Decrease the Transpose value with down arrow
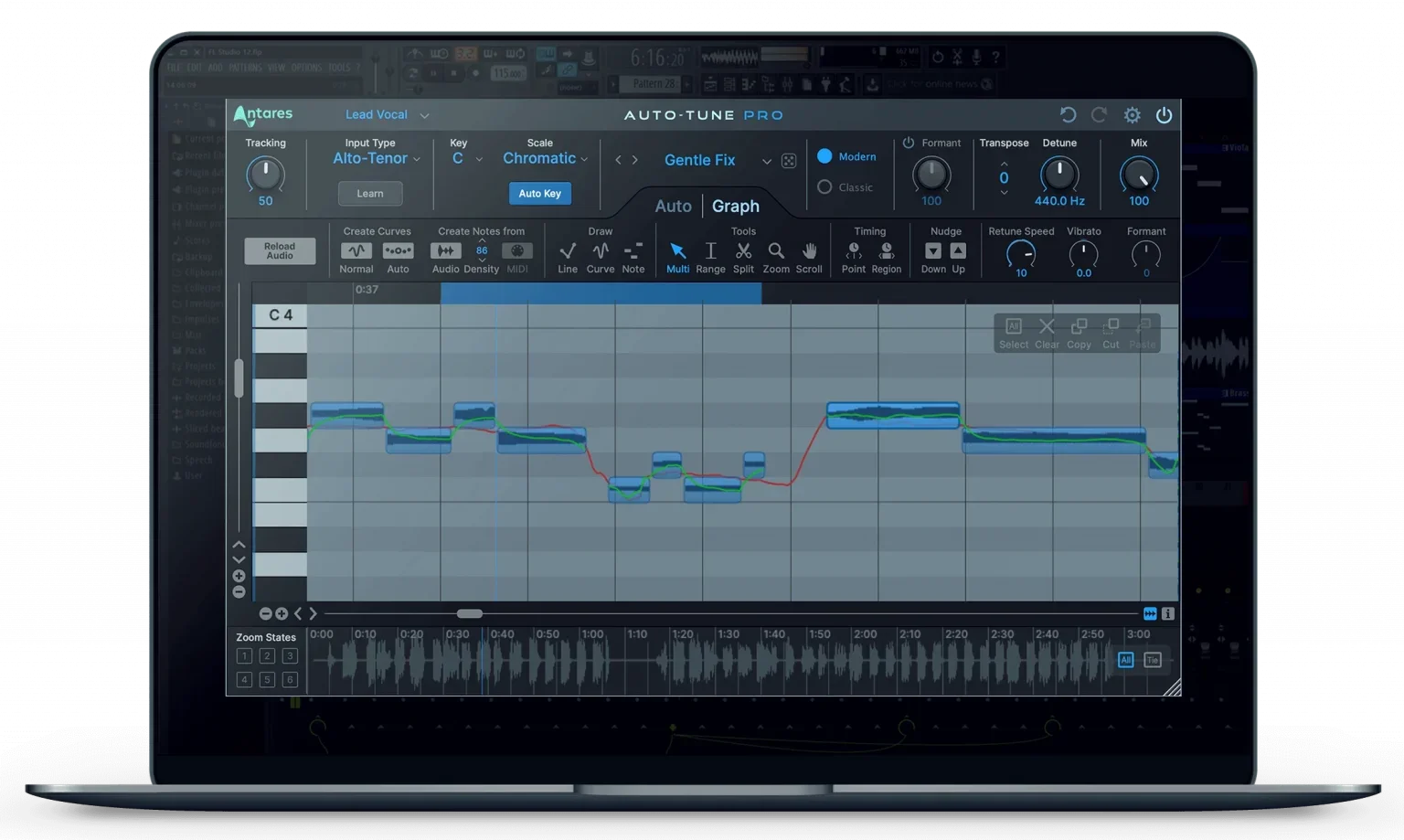The image size is (1404, 840). coord(1004,192)
